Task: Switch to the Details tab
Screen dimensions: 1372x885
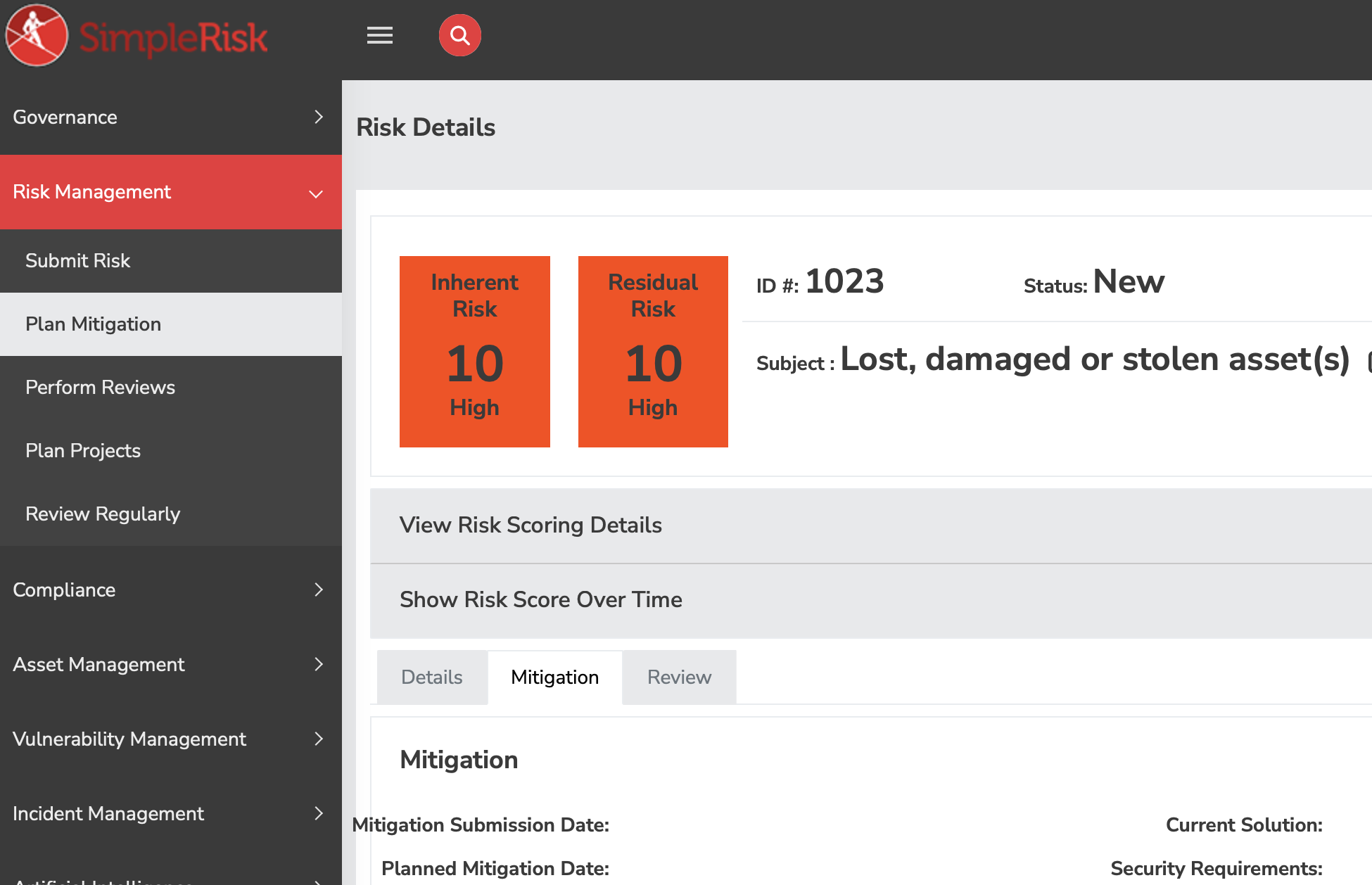Action: 432,677
